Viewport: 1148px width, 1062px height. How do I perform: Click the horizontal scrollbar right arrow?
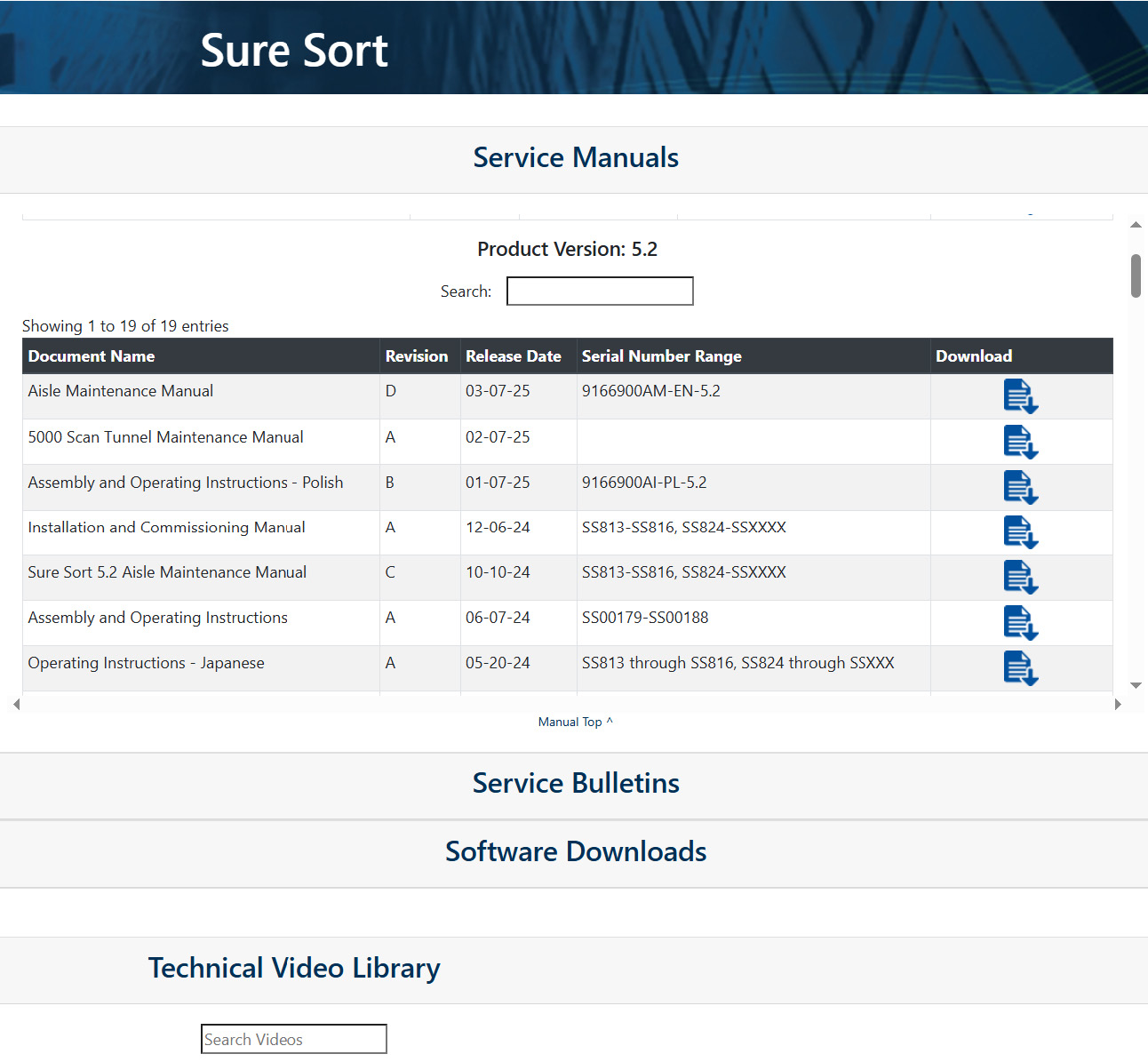(1118, 704)
